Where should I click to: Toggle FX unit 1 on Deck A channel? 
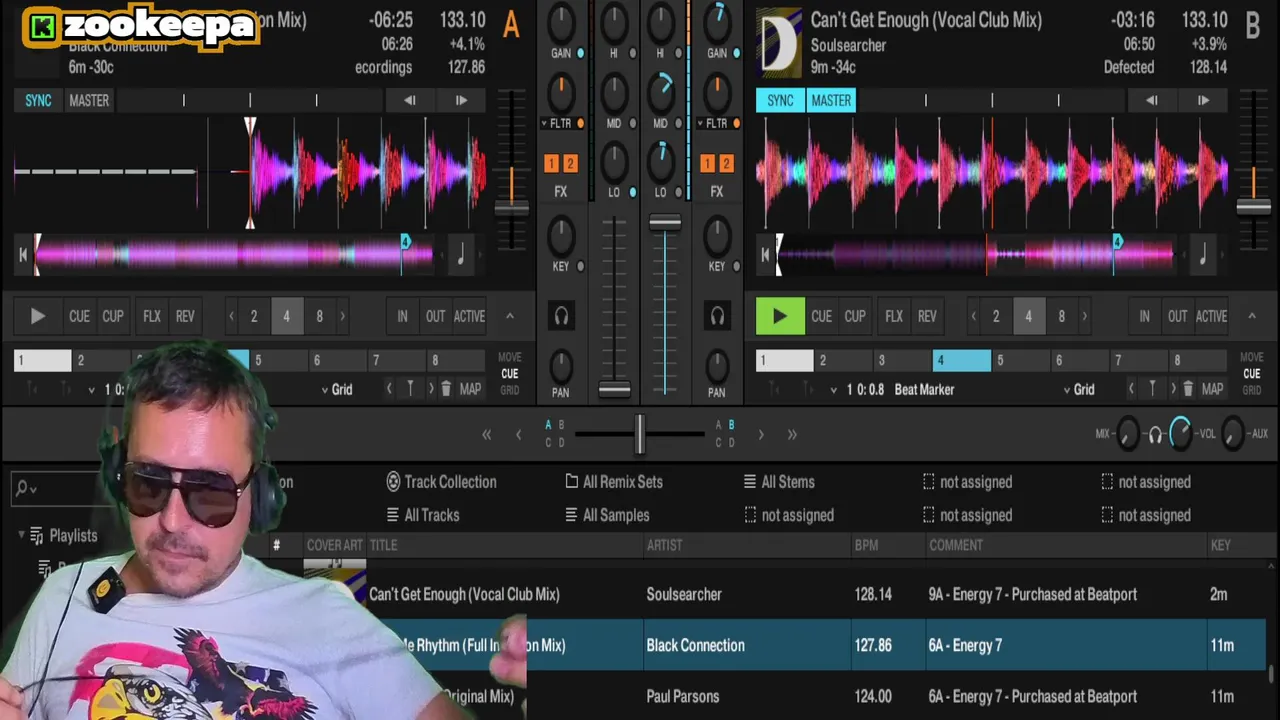click(551, 163)
